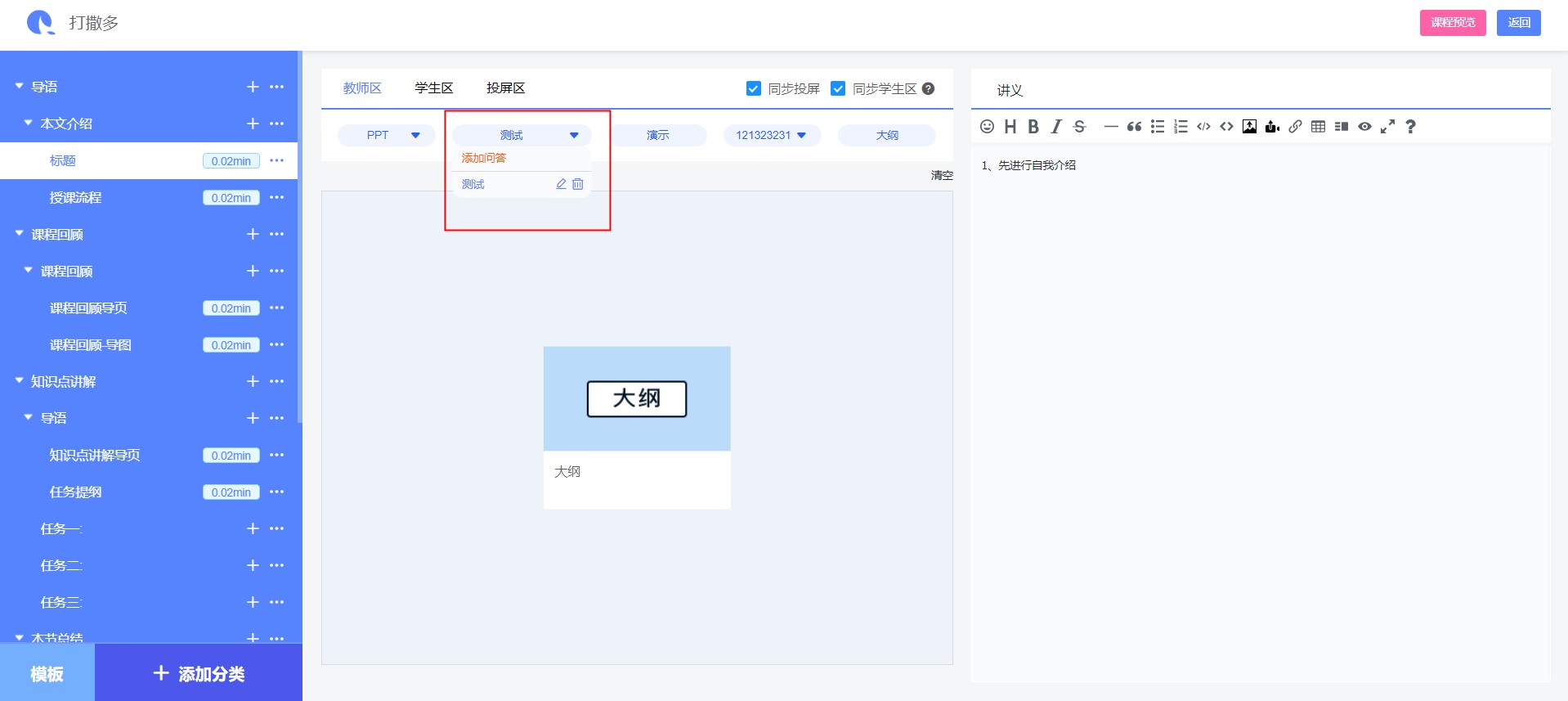1568x701 pixels.
Task: Select the 大纲 thumbnail card
Action: [x=637, y=428]
